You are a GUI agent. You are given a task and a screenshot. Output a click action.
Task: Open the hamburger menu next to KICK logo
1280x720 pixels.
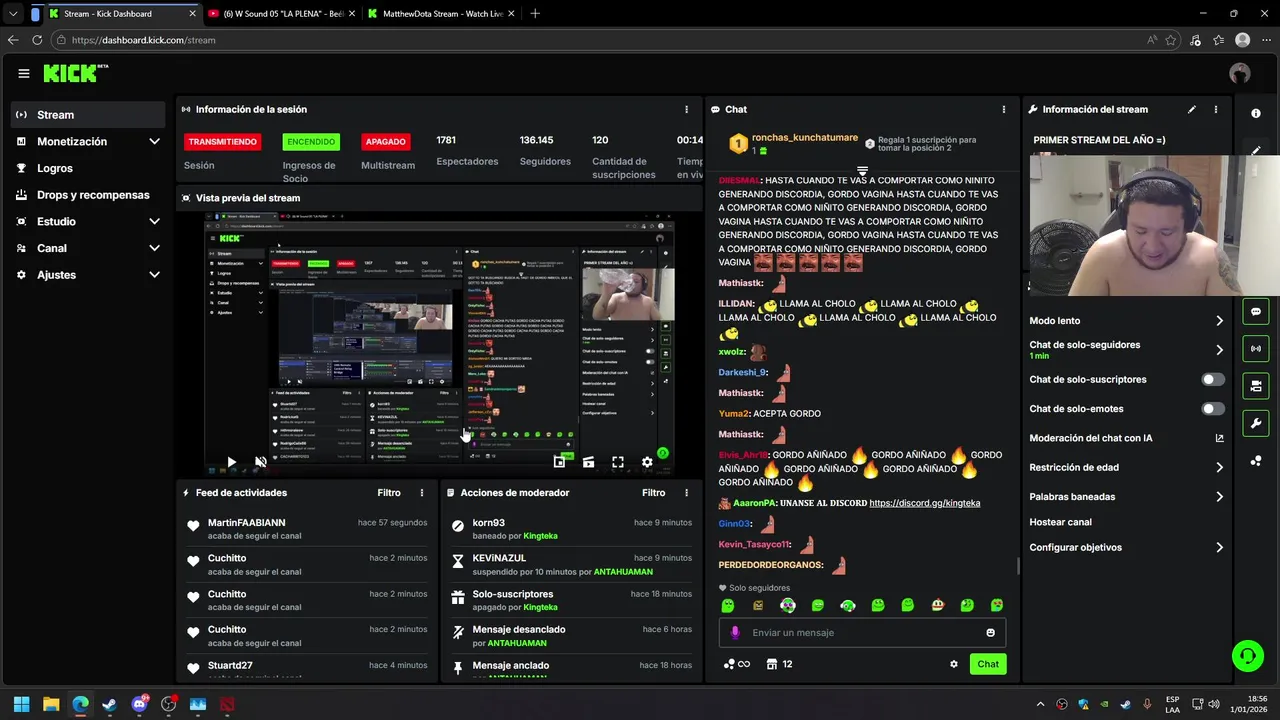click(24, 73)
